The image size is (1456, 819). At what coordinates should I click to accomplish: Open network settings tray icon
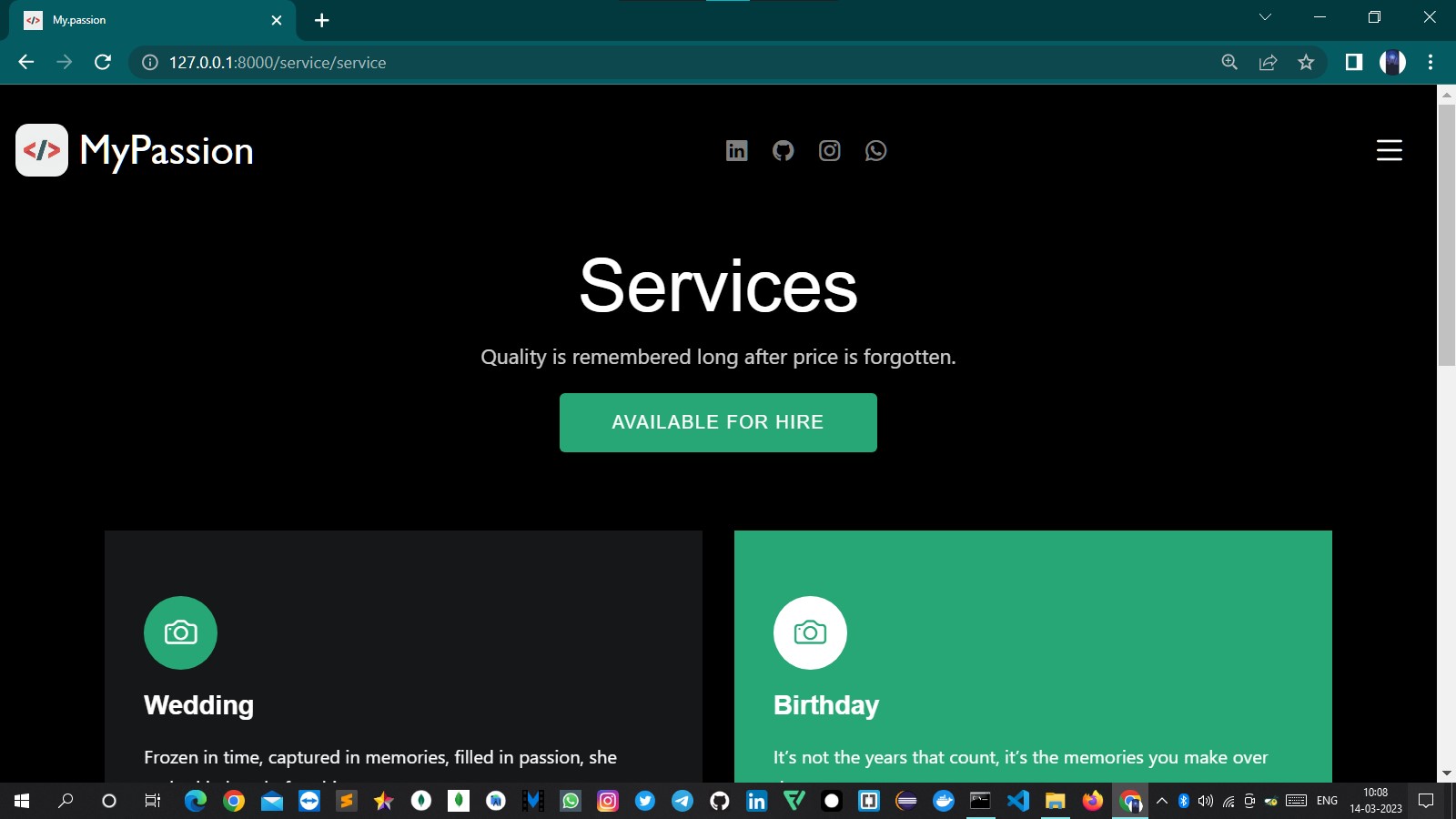pyautogui.click(x=1228, y=801)
